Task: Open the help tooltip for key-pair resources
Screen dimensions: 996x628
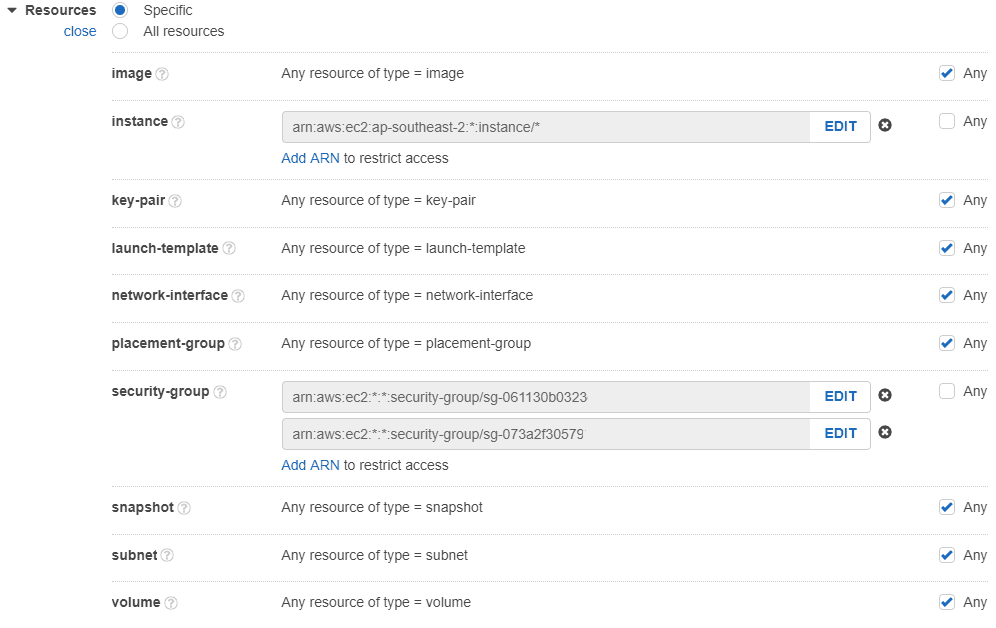Action: point(176,200)
